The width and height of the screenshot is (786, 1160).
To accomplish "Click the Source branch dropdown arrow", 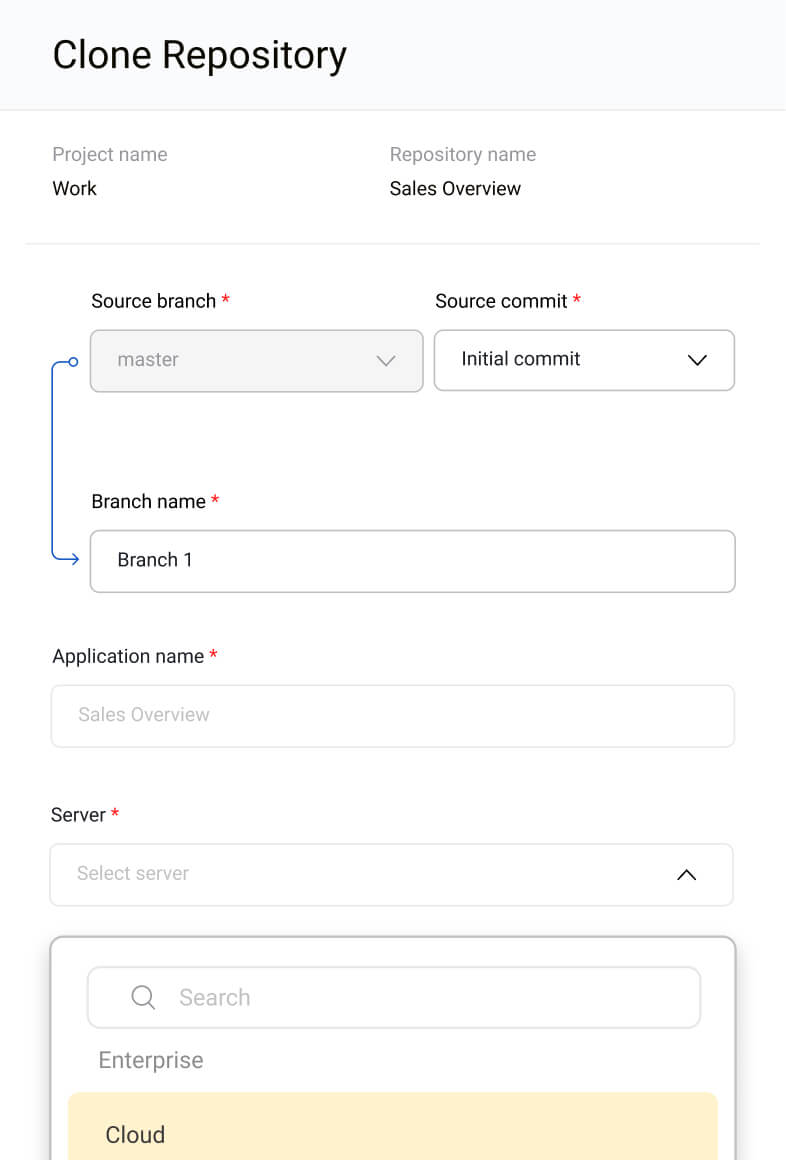I will click(386, 360).
